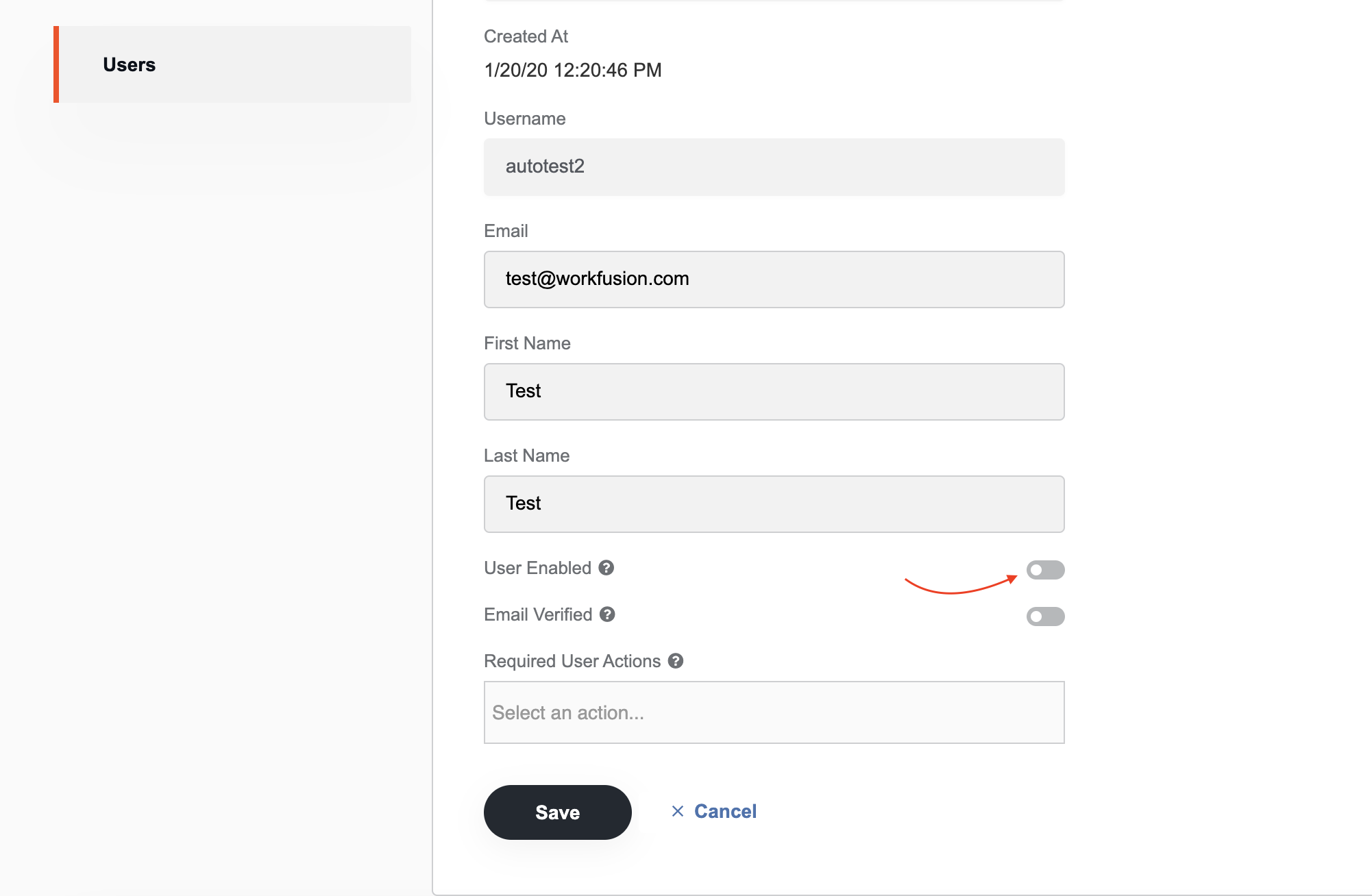Click the Email field label

click(506, 231)
